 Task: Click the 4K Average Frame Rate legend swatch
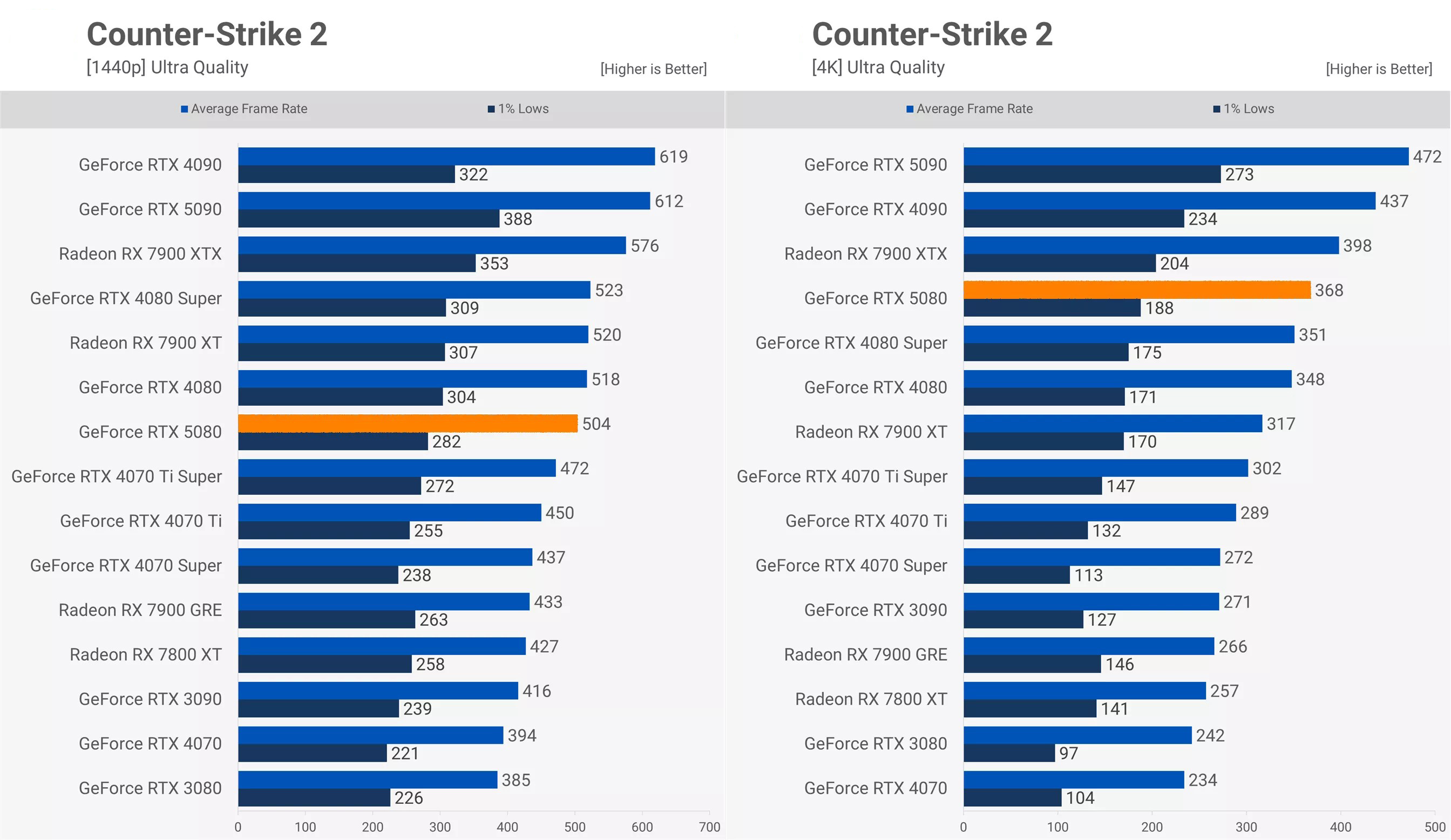click(910, 110)
